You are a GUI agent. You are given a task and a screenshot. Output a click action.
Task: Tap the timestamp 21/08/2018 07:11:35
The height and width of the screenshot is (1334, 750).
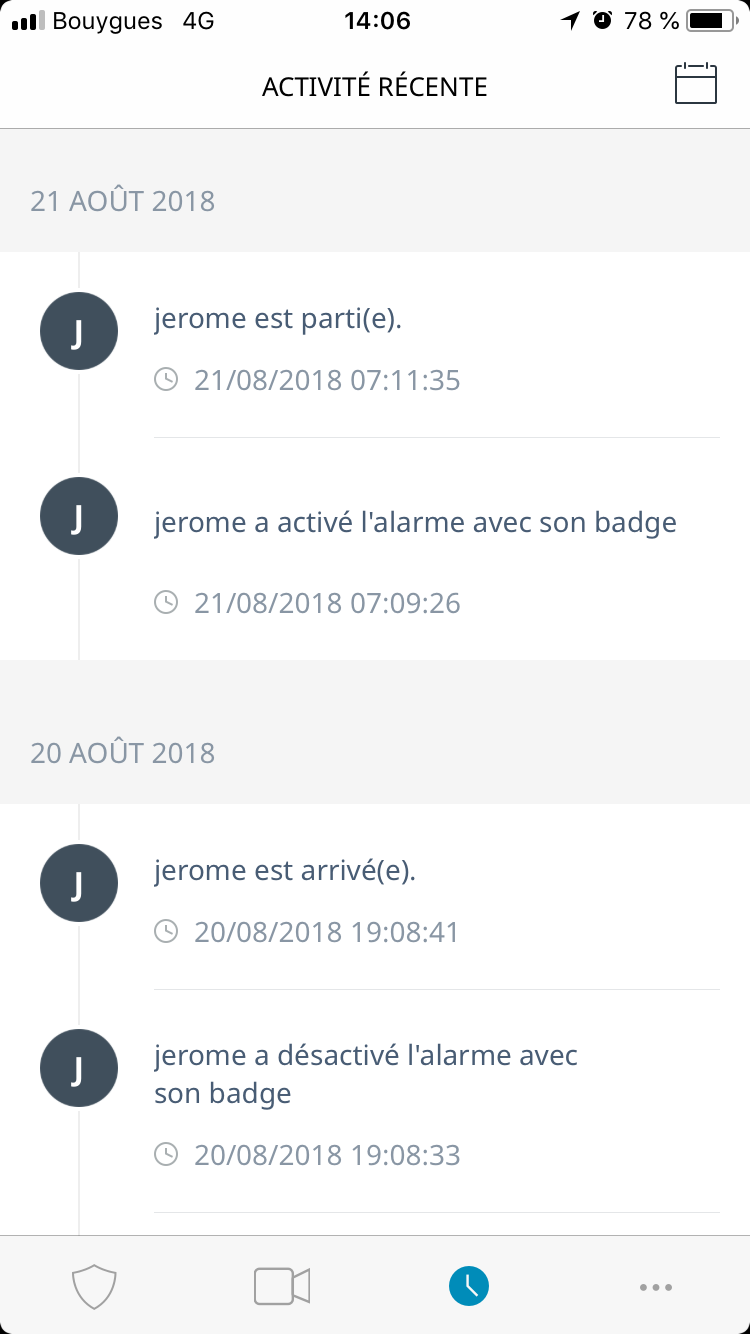[x=327, y=381]
